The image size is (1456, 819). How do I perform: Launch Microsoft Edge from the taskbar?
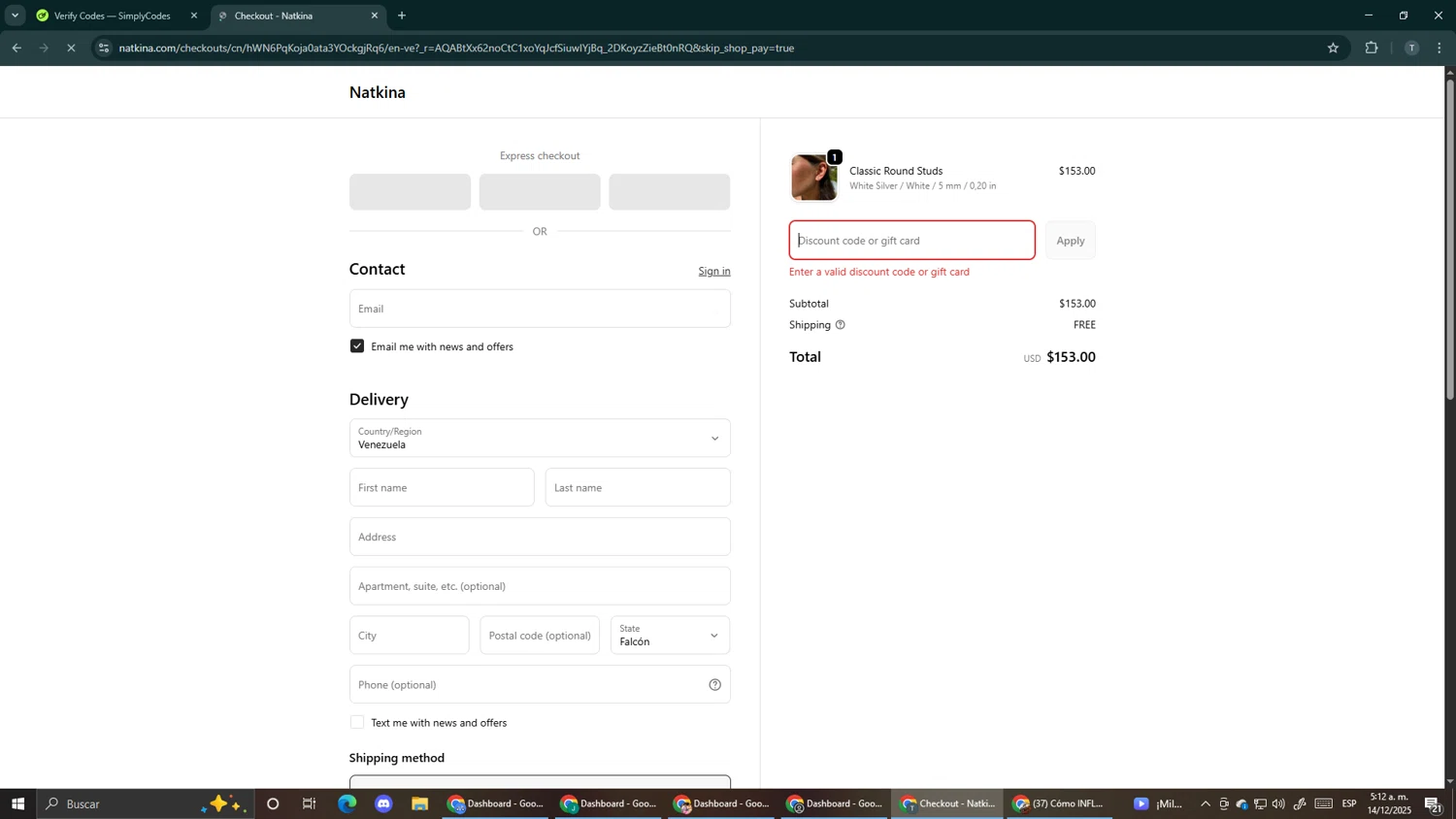[347, 803]
